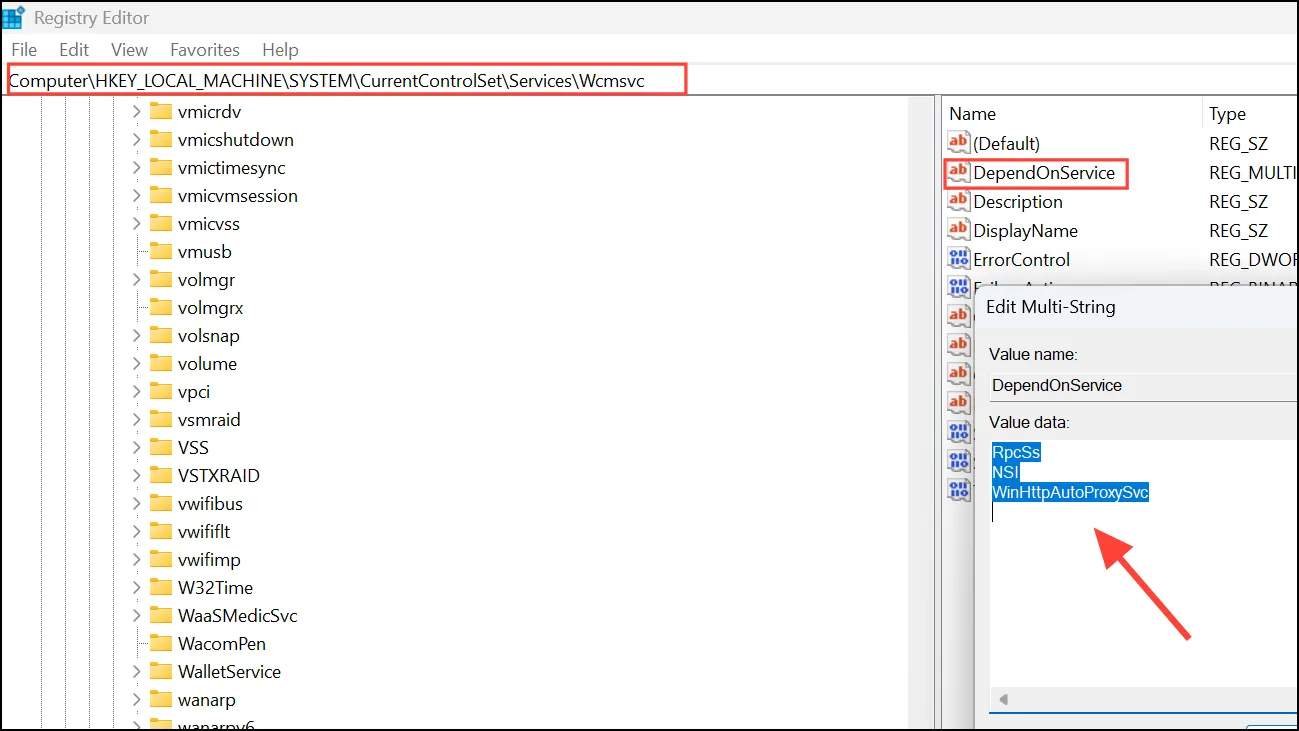Open the Help menu
This screenshot has width=1299, height=731.
pyautogui.click(x=280, y=49)
